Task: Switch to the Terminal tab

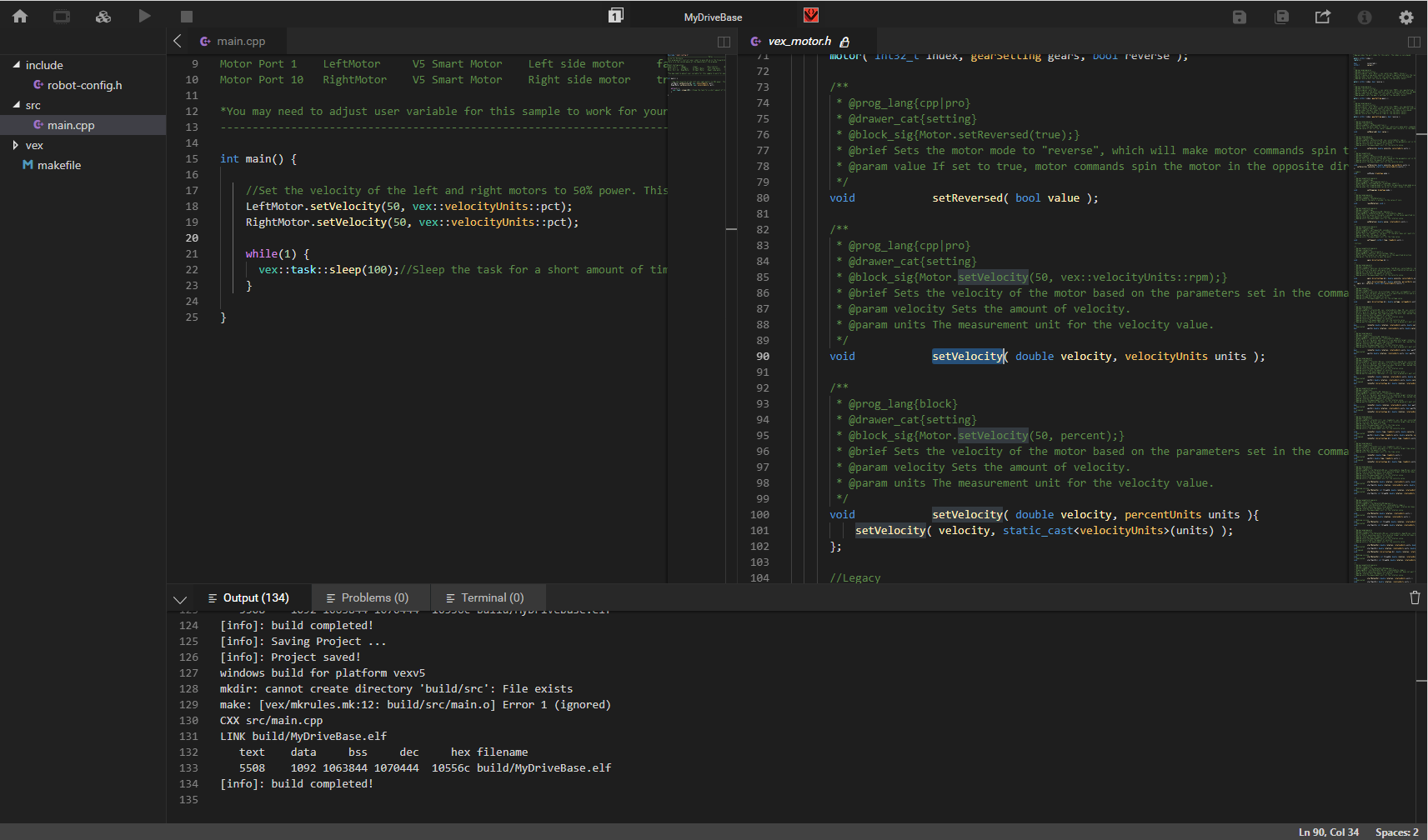Action: pos(488,597)
